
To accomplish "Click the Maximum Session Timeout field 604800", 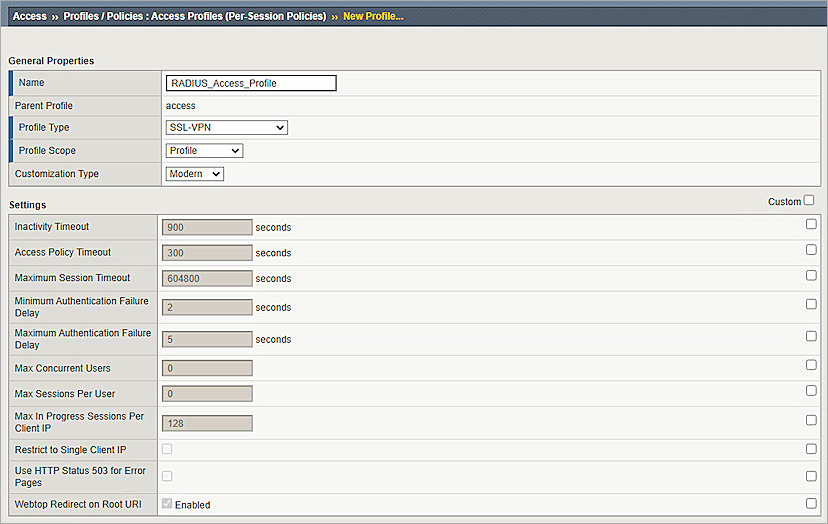I will 207,278.
